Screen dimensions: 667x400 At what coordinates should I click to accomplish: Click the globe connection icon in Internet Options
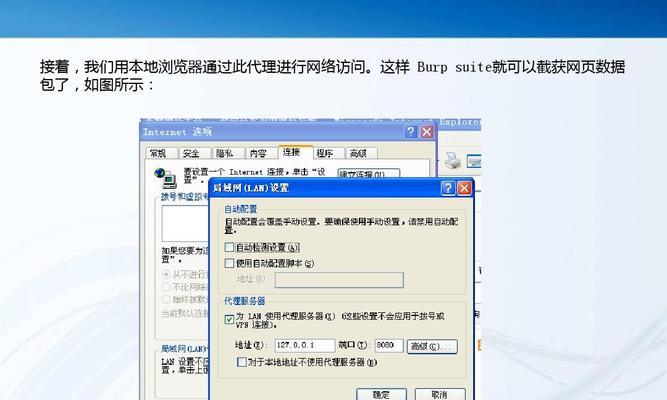(x=165, y=178)
